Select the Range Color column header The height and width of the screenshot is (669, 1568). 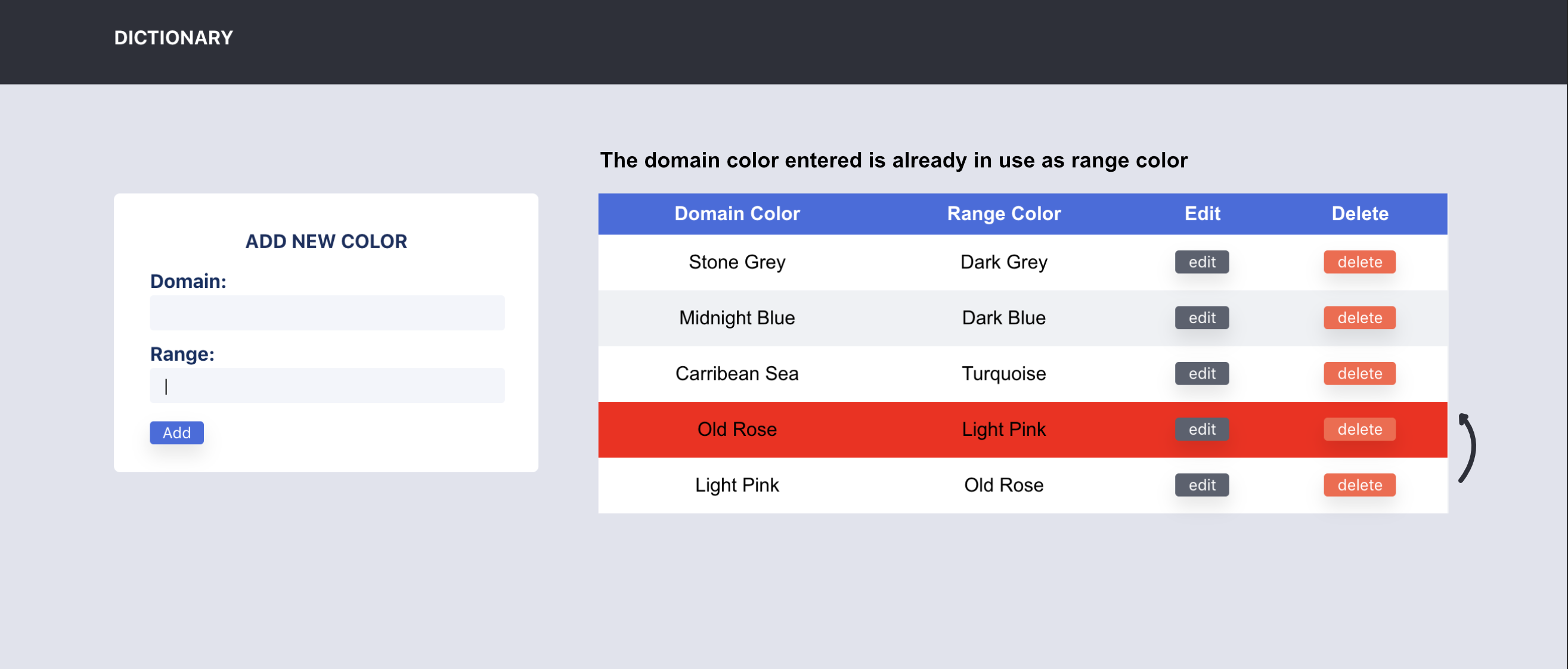pos(1003,213)
